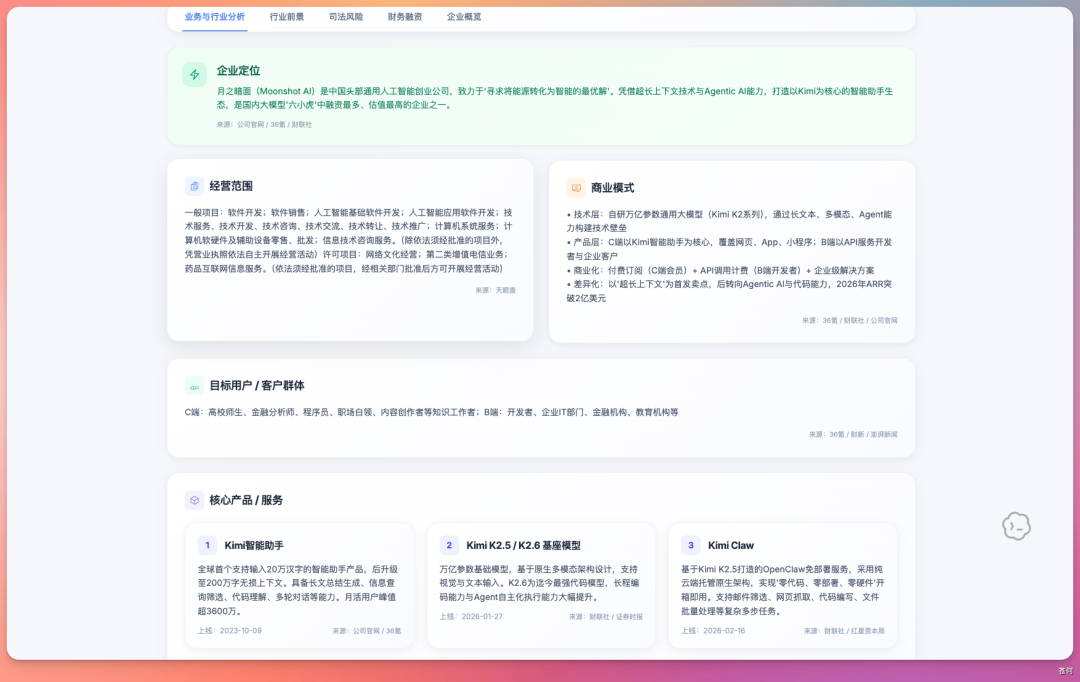Click the 企业定位 heading
This screenshot has height=682, width=1080.
[x=238, y=70]
